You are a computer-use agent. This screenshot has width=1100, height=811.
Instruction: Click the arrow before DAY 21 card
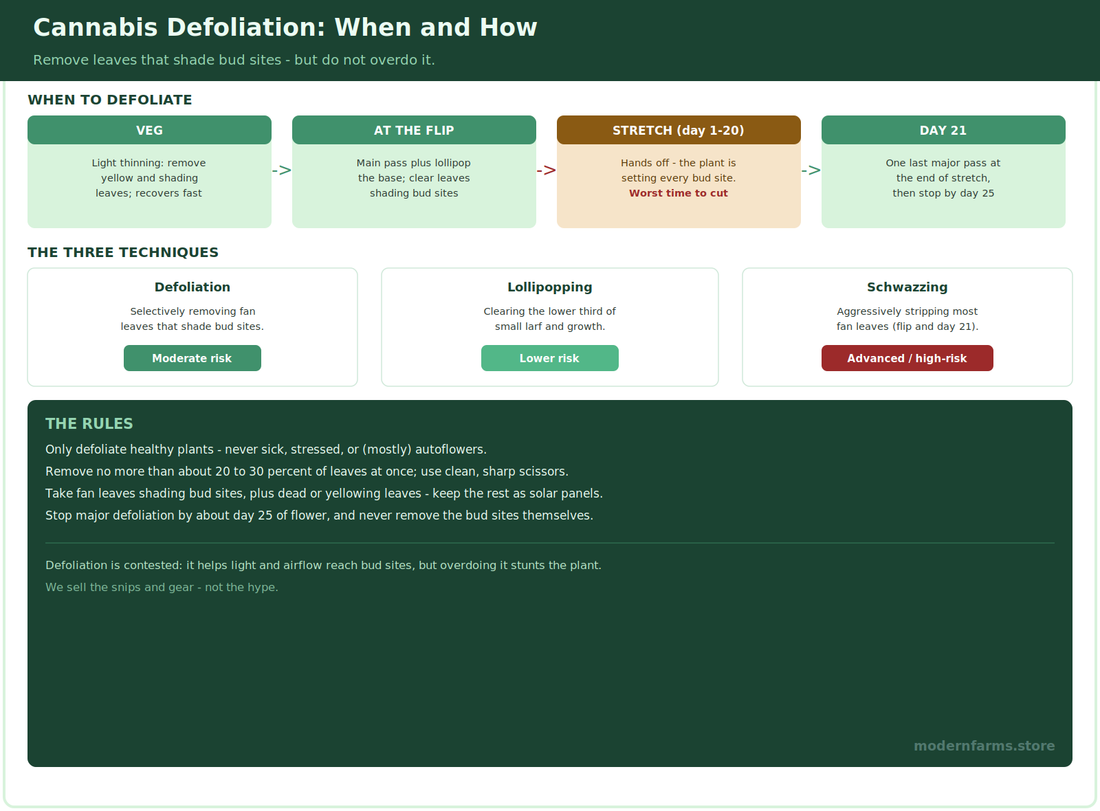pos(811,170)
